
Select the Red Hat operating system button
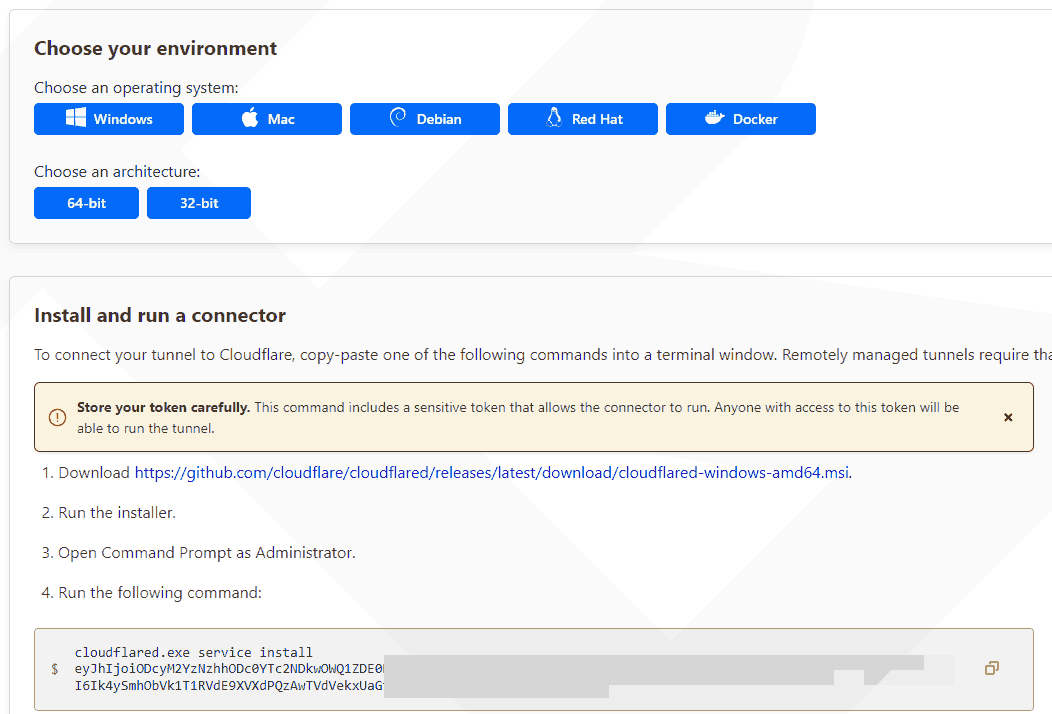tap(583, 119)
